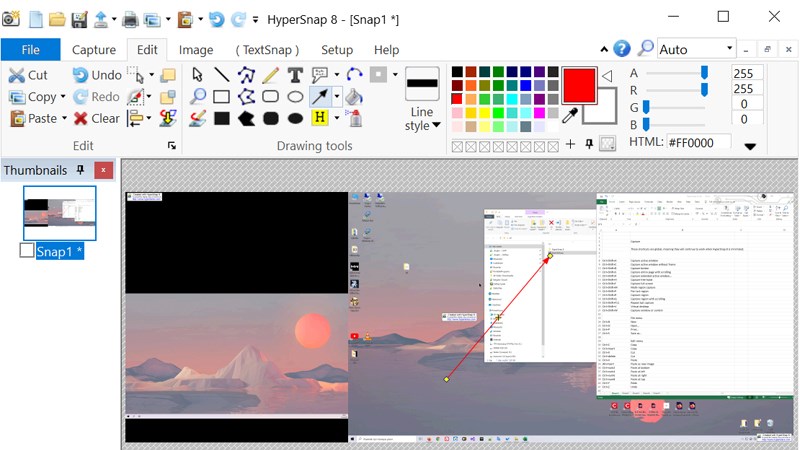The width and height of the screenshot is (800, 450).
Task: Select the Text tool in Drawing tools
Action: point(295,75)
